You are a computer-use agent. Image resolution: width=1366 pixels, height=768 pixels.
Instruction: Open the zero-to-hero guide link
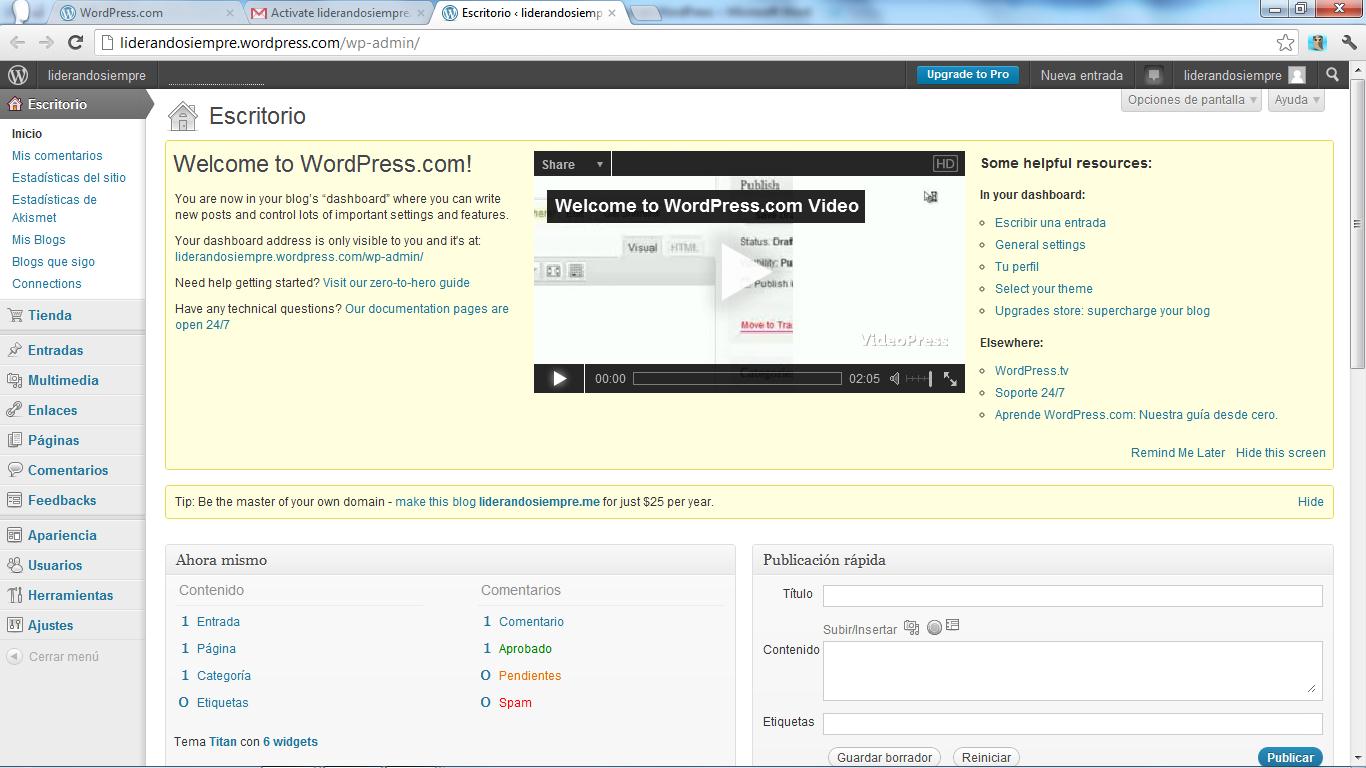coord(396,283)
